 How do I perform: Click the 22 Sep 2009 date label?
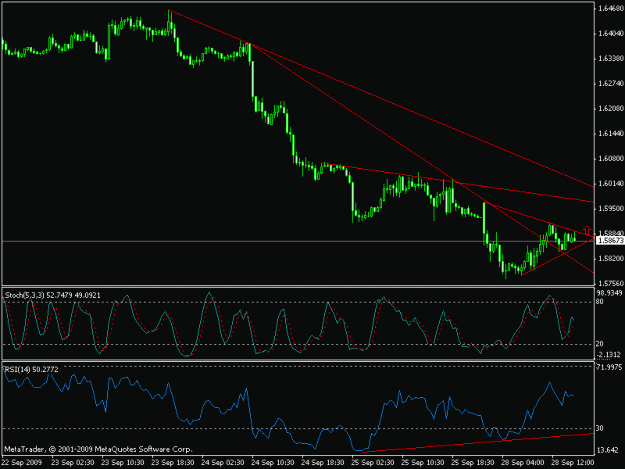point(22,463)
